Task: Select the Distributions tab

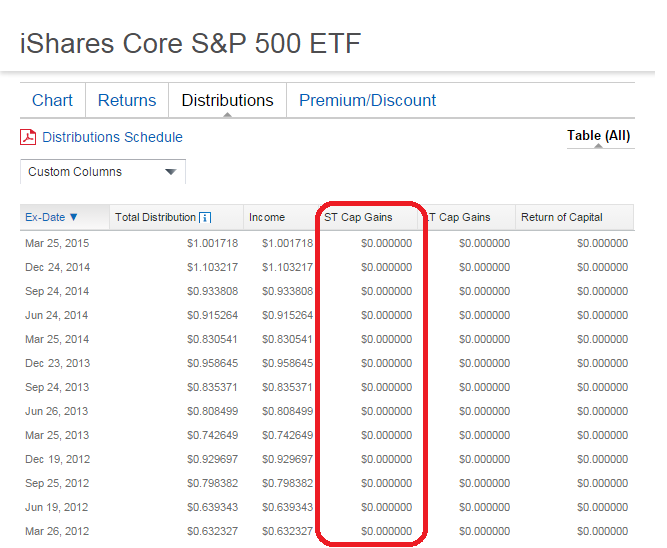Action: 228,100
